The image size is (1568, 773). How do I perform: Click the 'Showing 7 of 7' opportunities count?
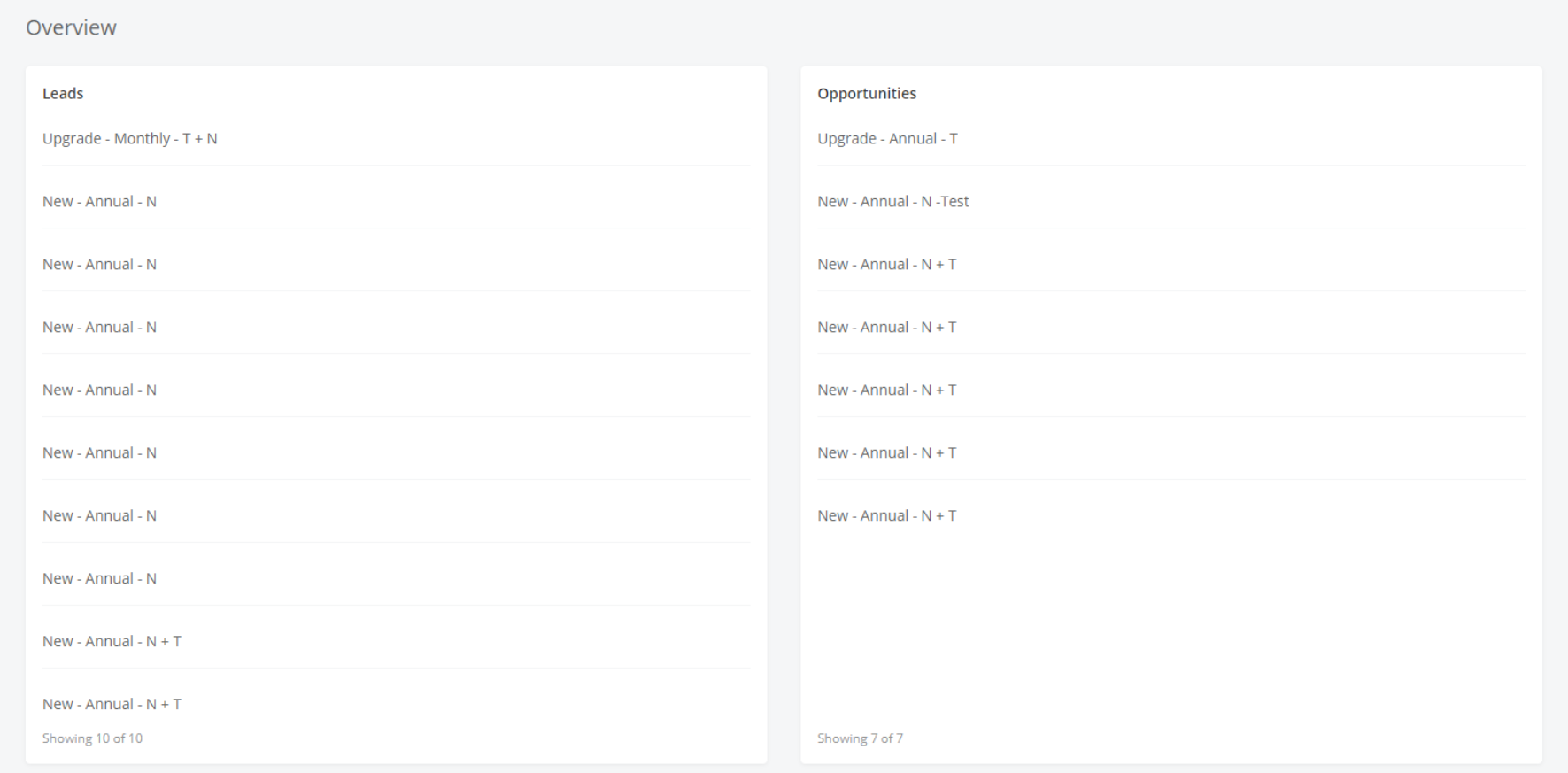(x=860, y=738)
